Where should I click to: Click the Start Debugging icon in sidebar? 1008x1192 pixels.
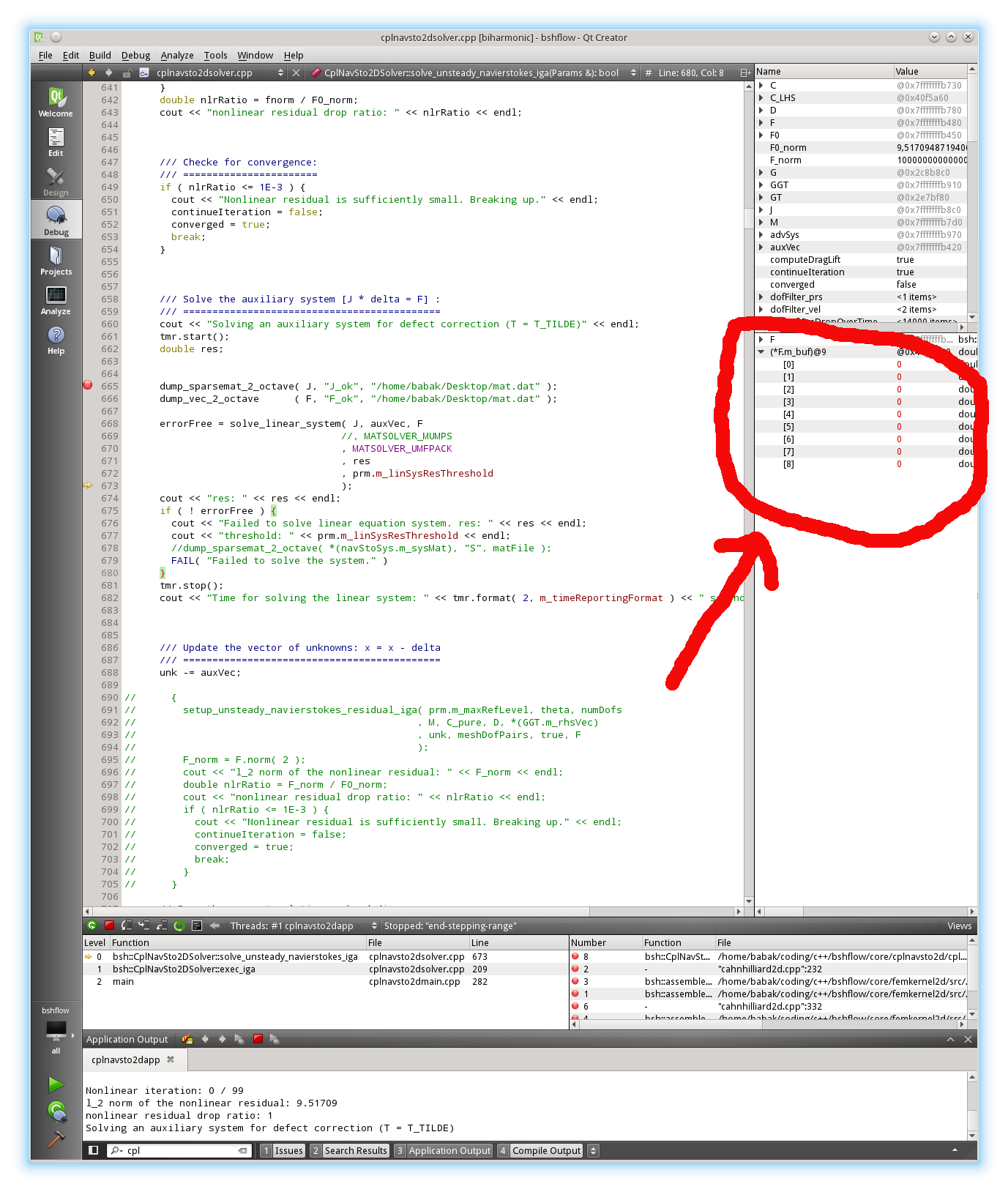coord(56,1111)
